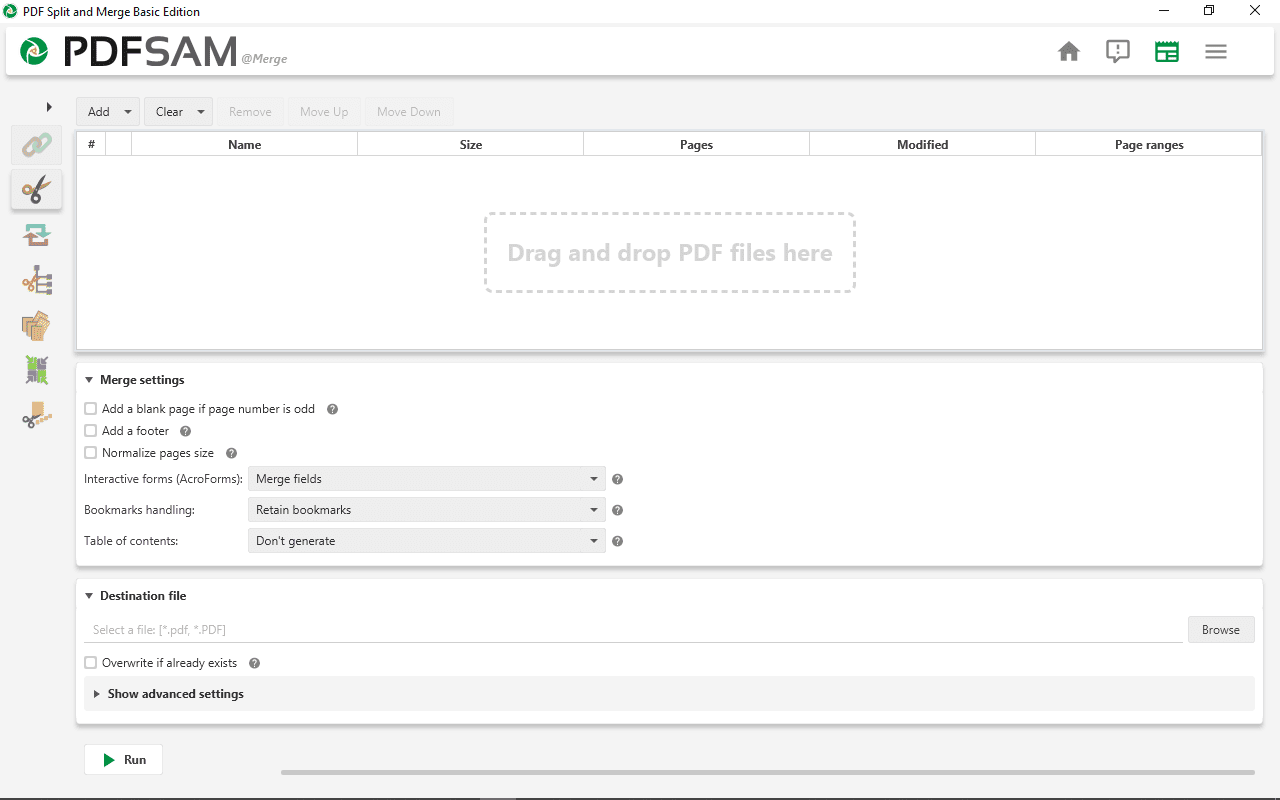Click the horizontal scrollbar at bottom
1280x800 pixels.
(767, 772)
